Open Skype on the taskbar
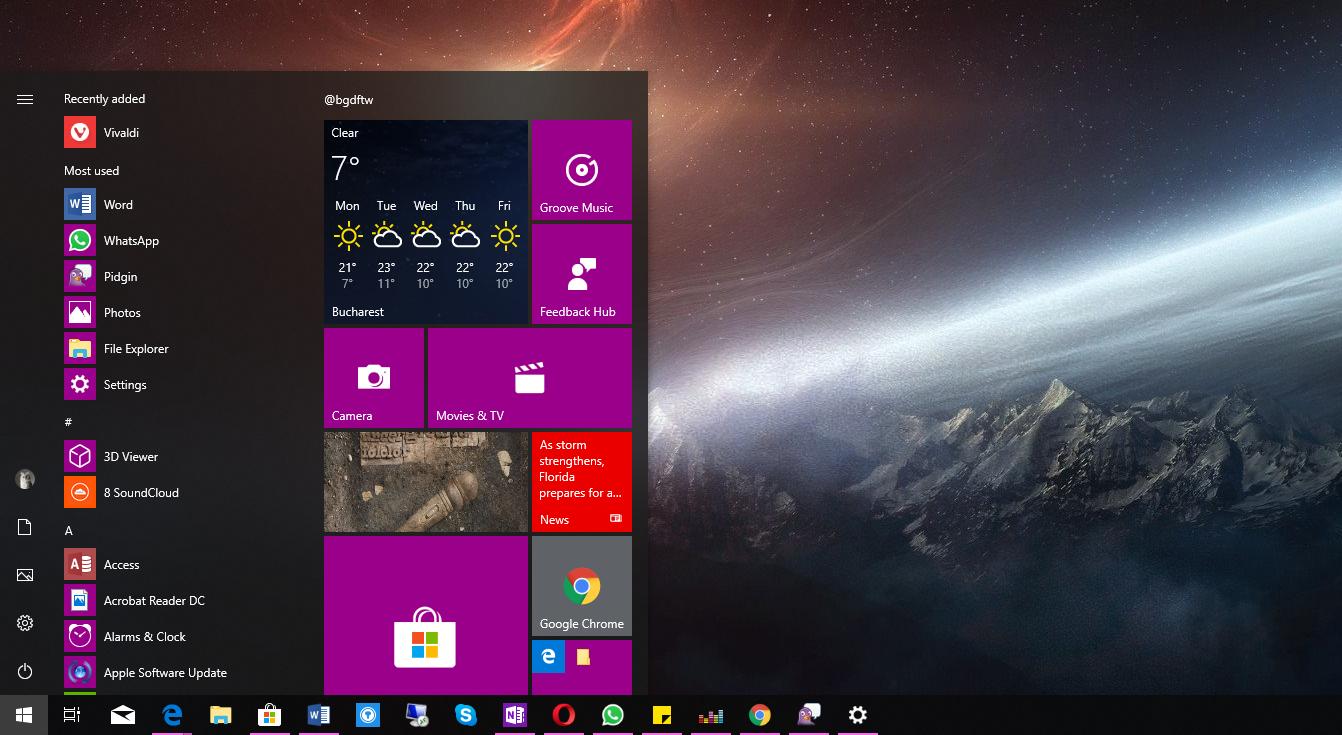Image resolution: width=1342 pixels, height=735 pixels. (x=466, y=715)
